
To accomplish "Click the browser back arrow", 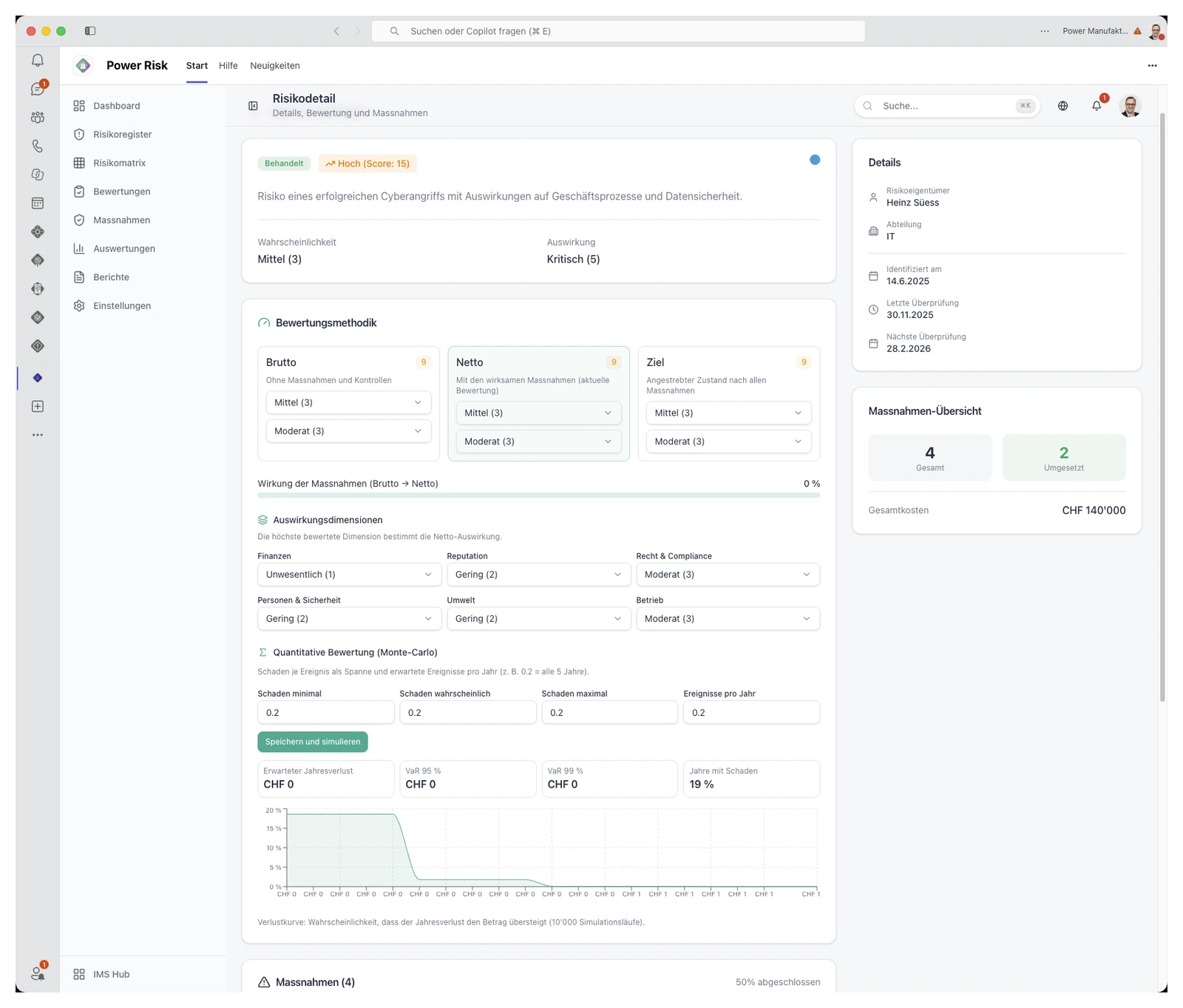I will tap(336, 31).
